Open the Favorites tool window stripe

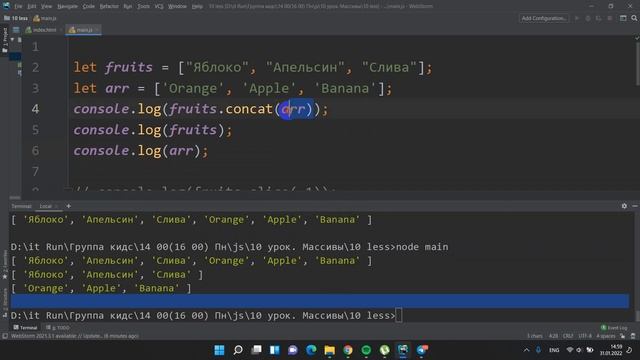pos(4,264)
